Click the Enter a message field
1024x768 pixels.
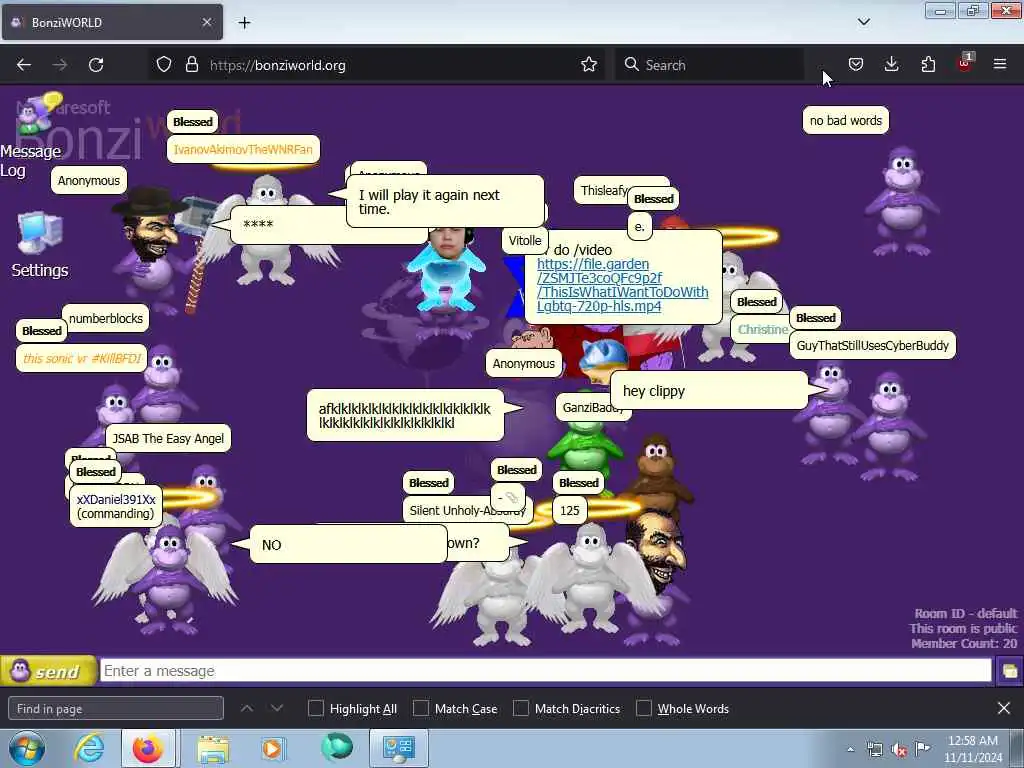(545, 671)
